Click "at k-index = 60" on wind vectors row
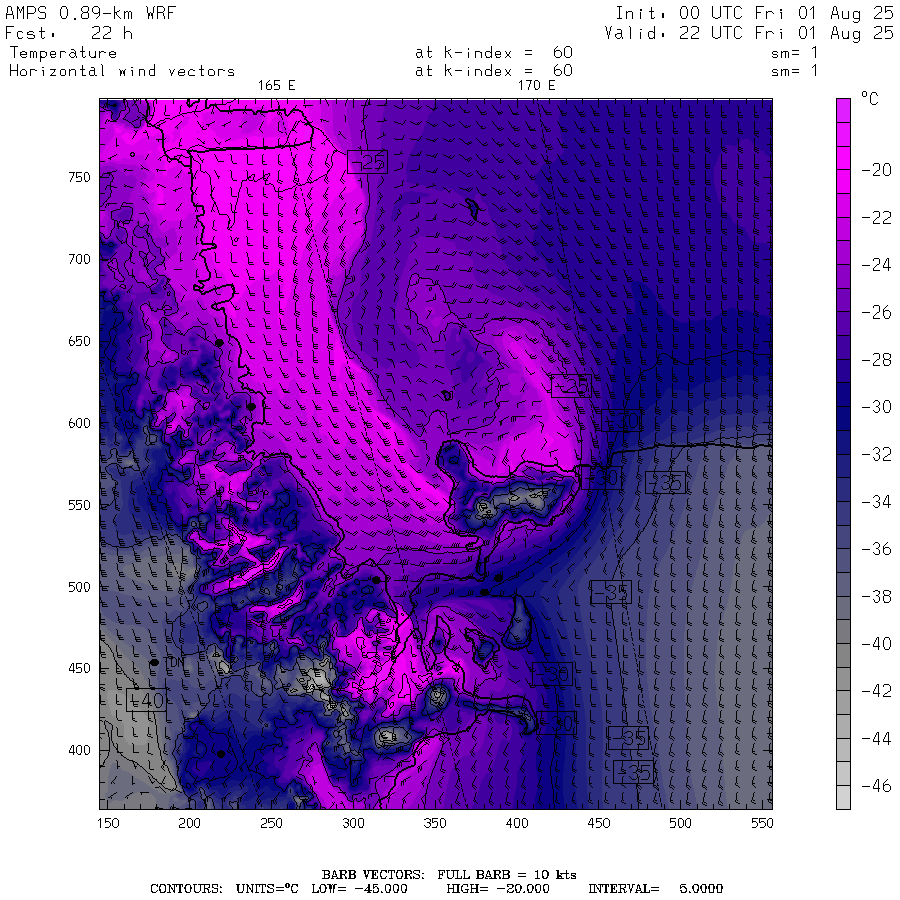Screen dimensions: 900x900 494,71
